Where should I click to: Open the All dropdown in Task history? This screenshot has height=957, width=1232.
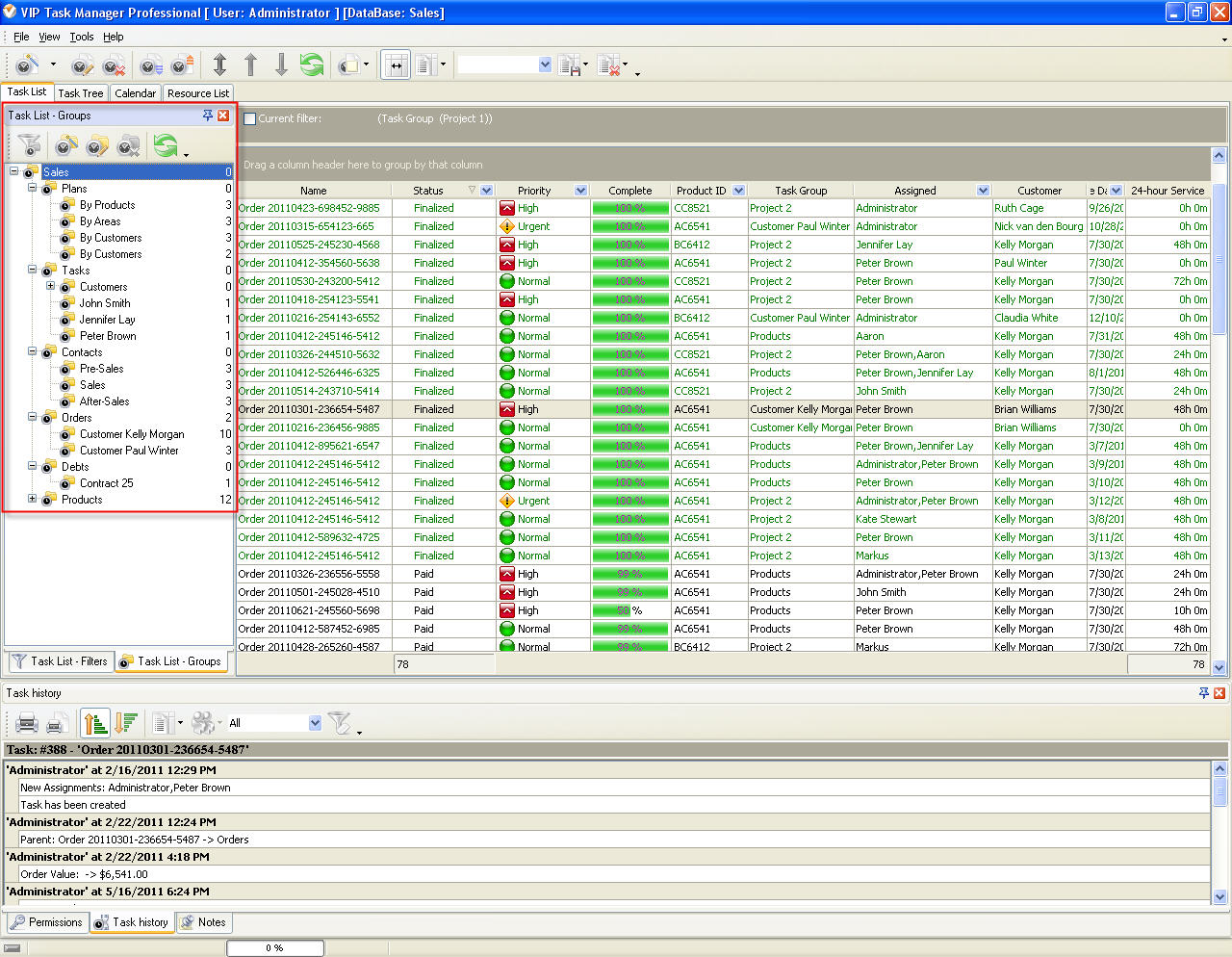[x=315, y=723]
